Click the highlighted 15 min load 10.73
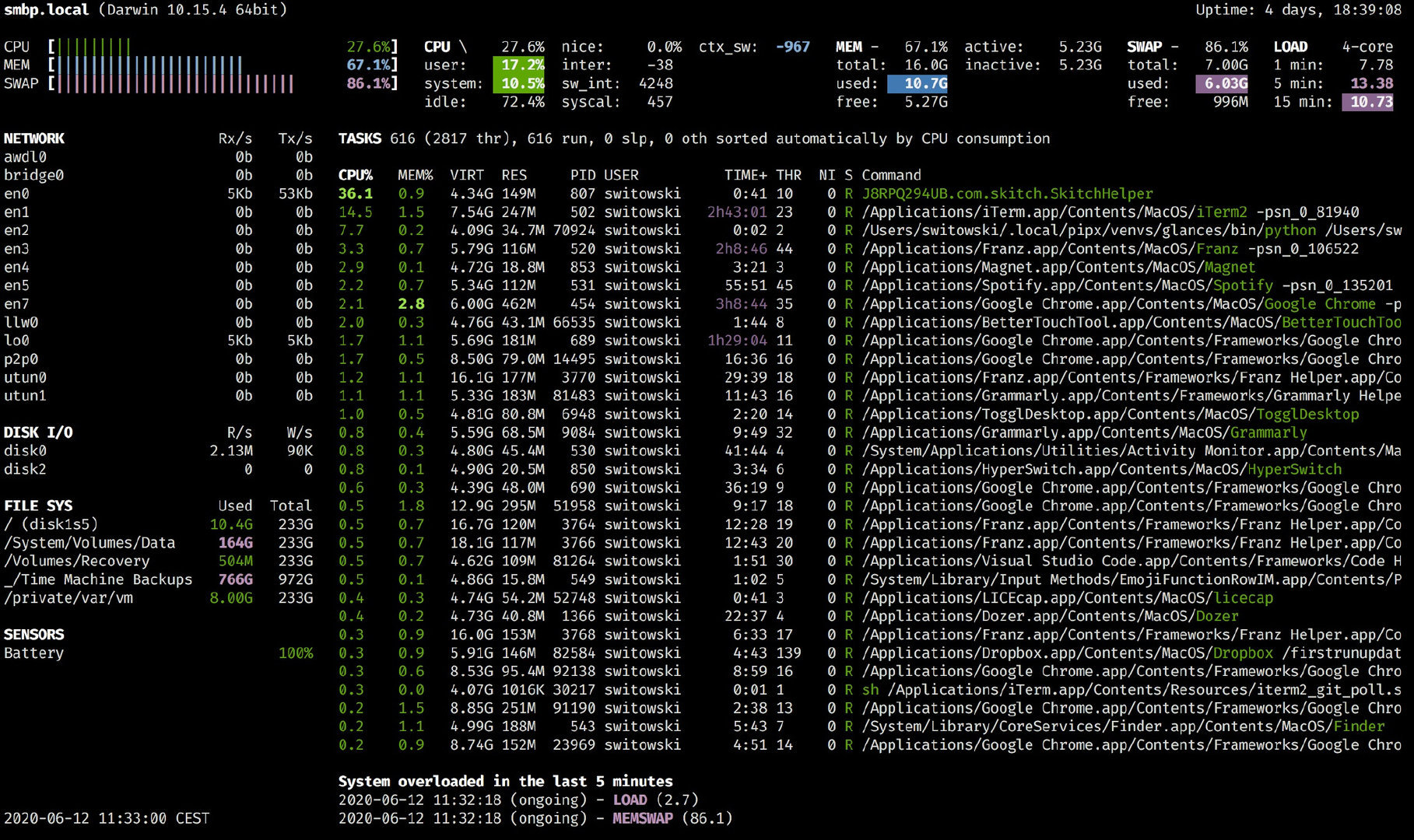The width and height of the screenshot is (1414, 840). pos(1367,102)
